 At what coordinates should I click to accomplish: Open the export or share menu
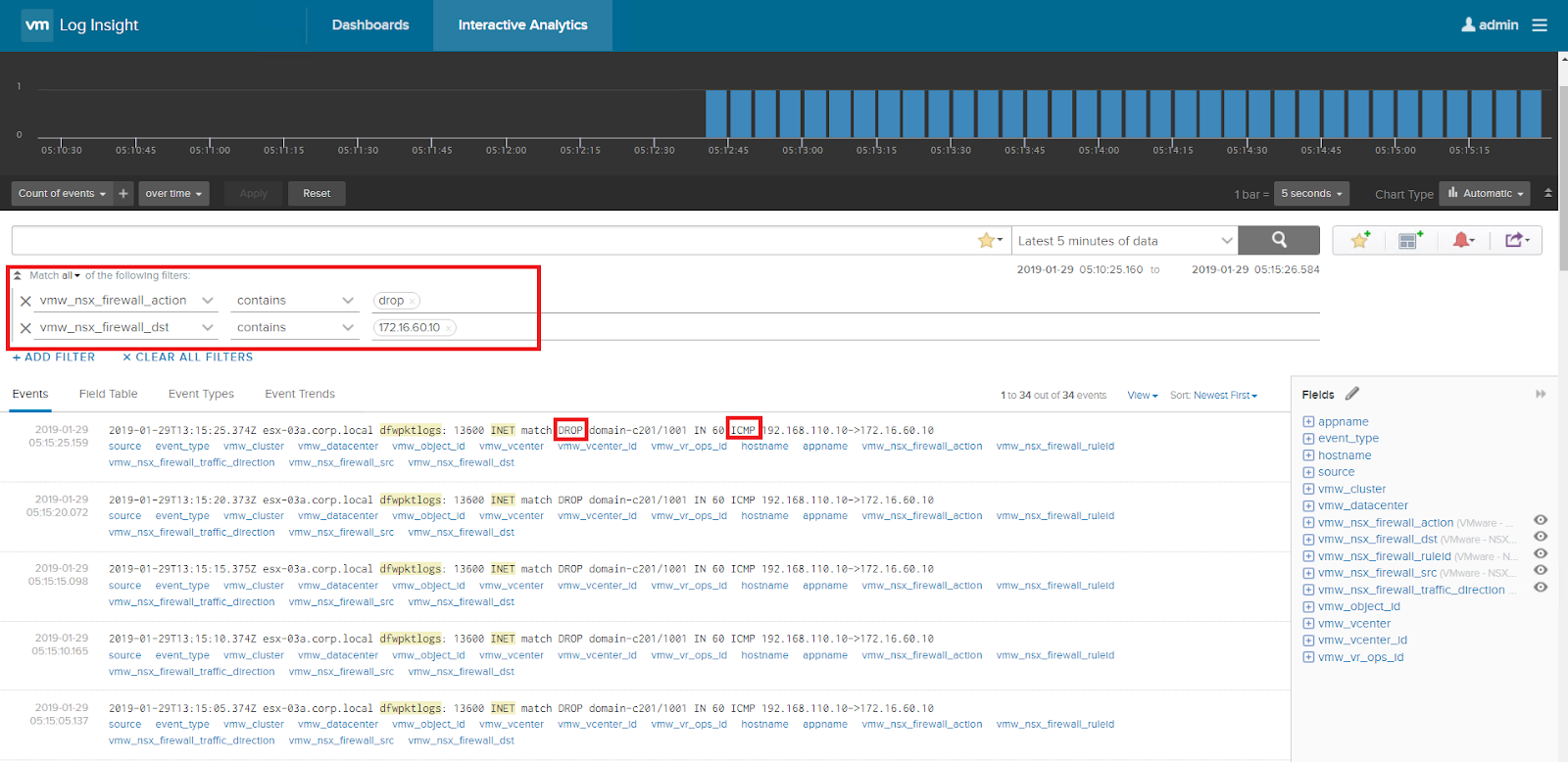1517,240
